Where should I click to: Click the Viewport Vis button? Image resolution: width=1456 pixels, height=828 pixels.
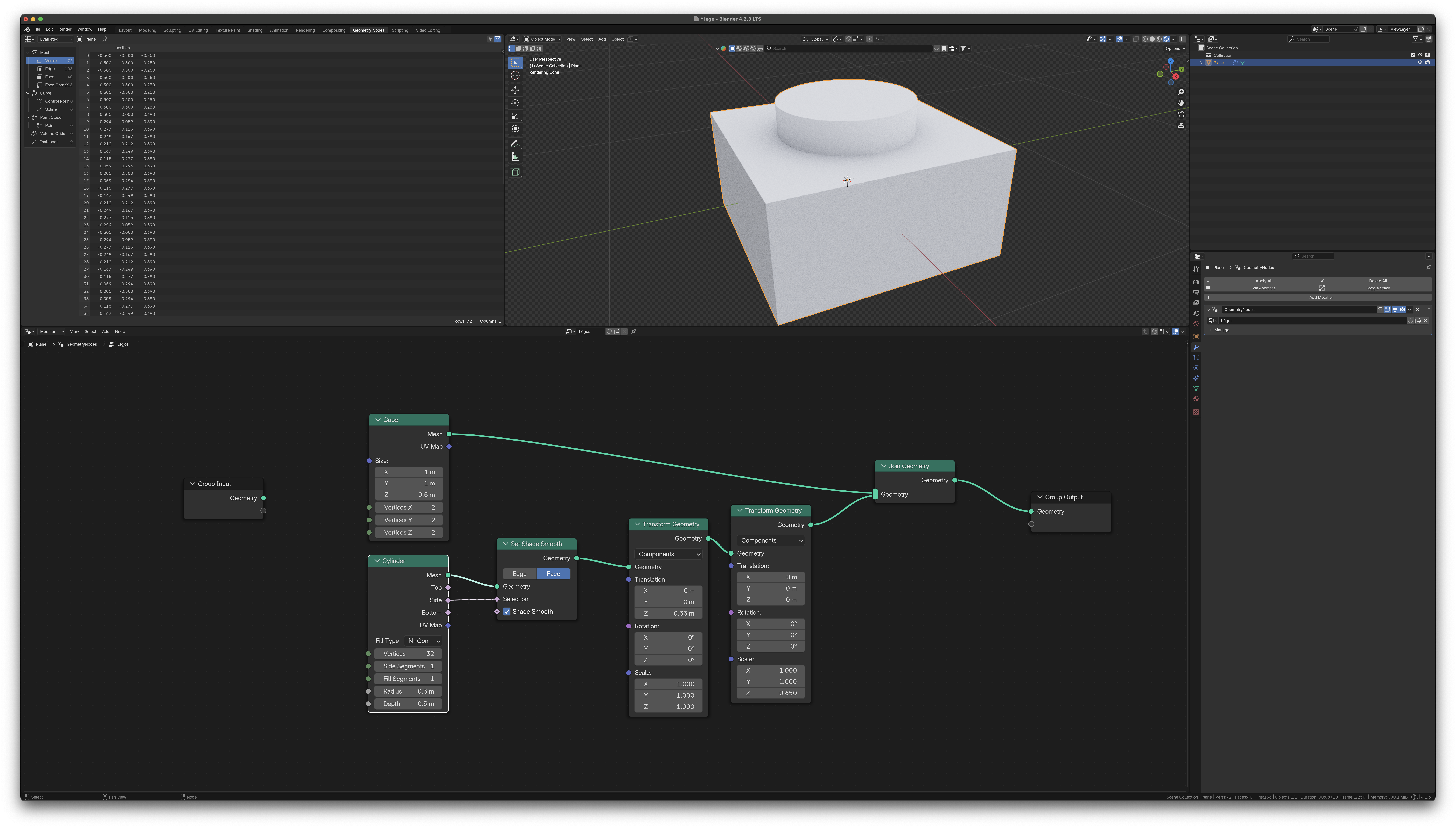(1261, 288)
